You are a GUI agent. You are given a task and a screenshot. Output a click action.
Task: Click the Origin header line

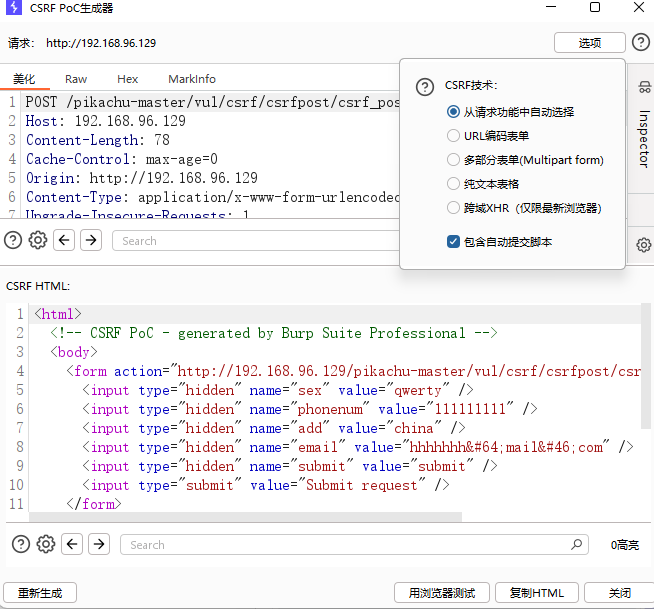pos(141,178)
